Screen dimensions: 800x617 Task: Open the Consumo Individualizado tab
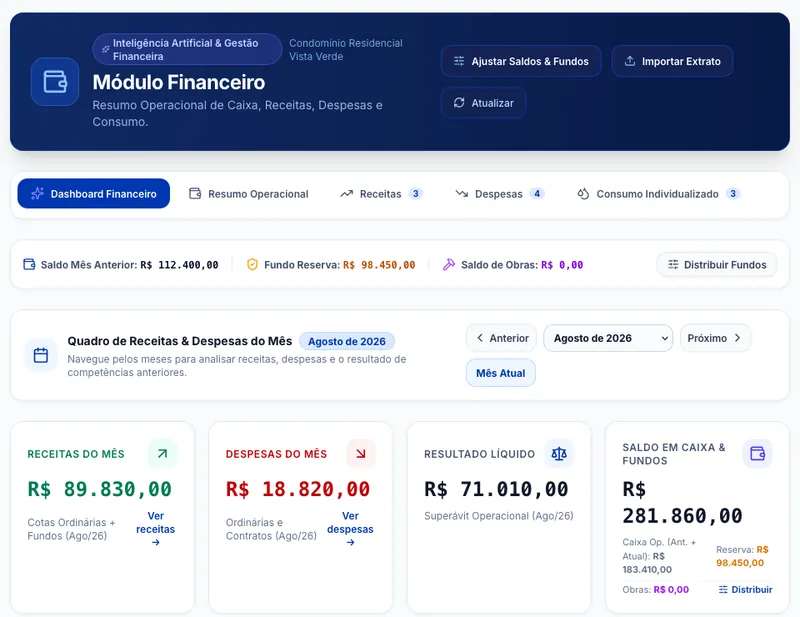659,193
